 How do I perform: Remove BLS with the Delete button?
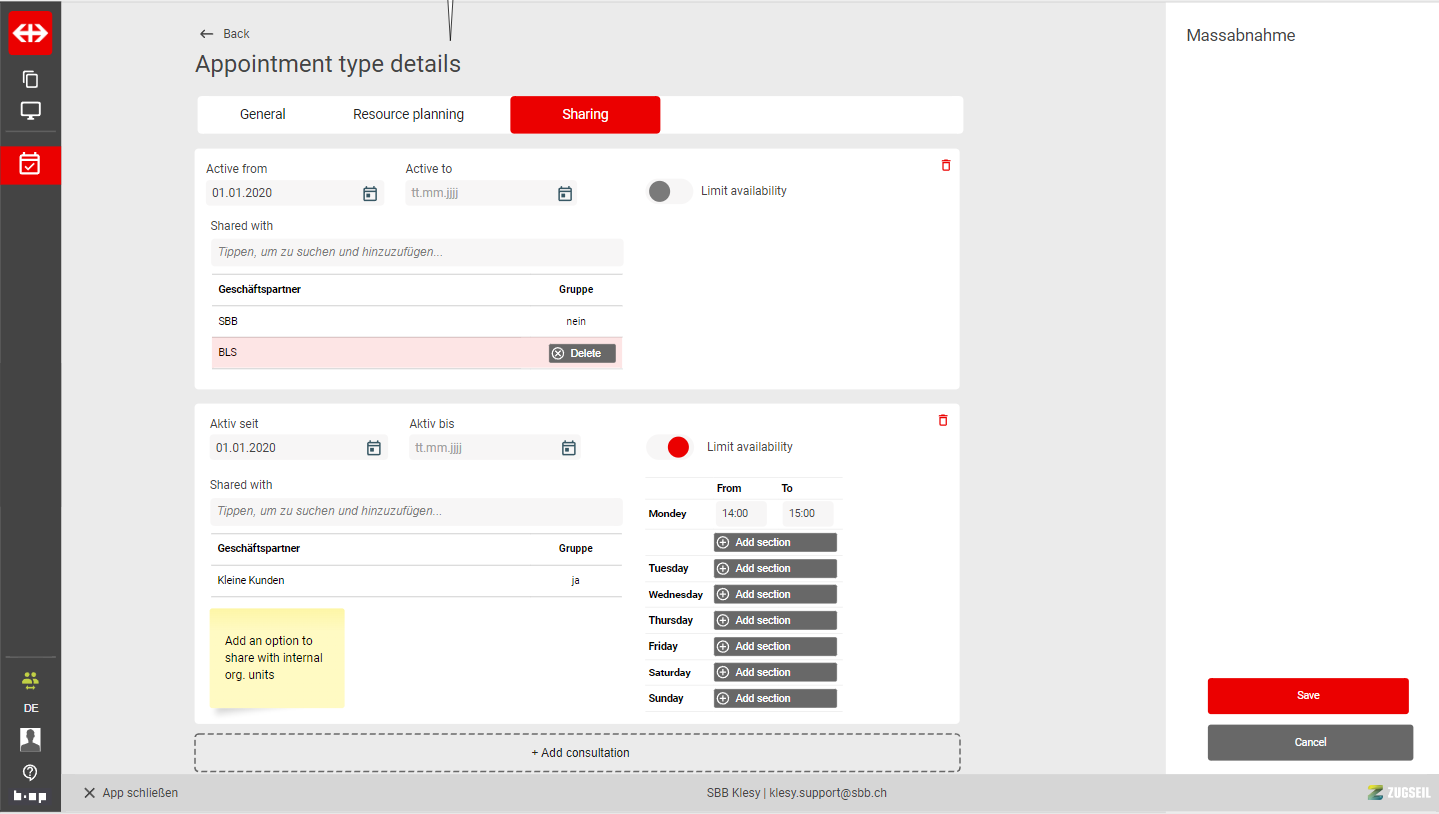(x=582, y=353)
